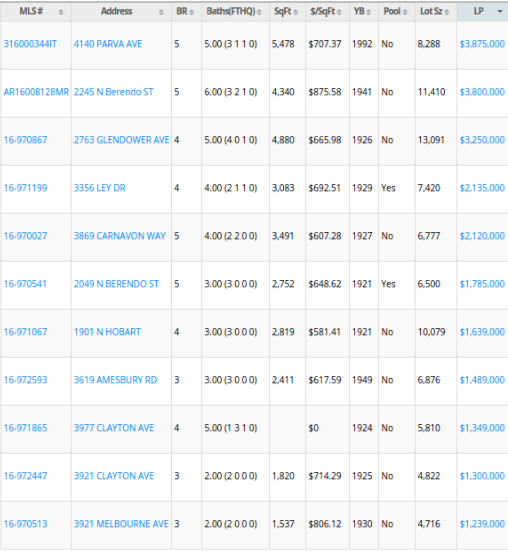This screenshot has height=552, width=508.
Task: Select baths value 6.00 (3 2 1 0)
Action: 231,92
